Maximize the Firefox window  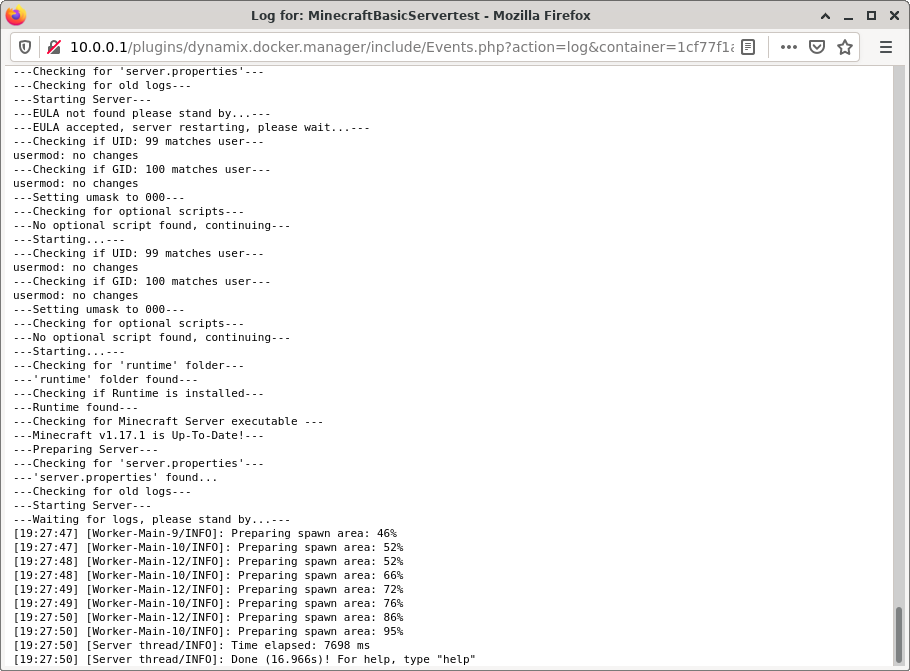(871, 16)
